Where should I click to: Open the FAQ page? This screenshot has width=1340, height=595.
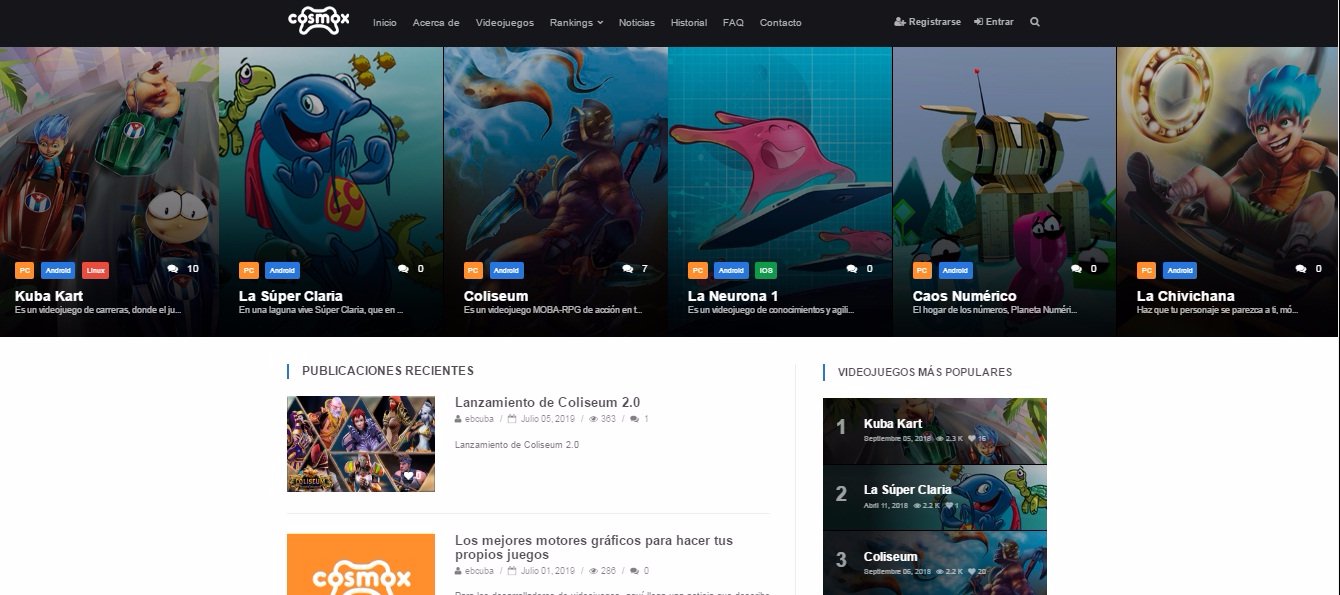click(733, 22)
